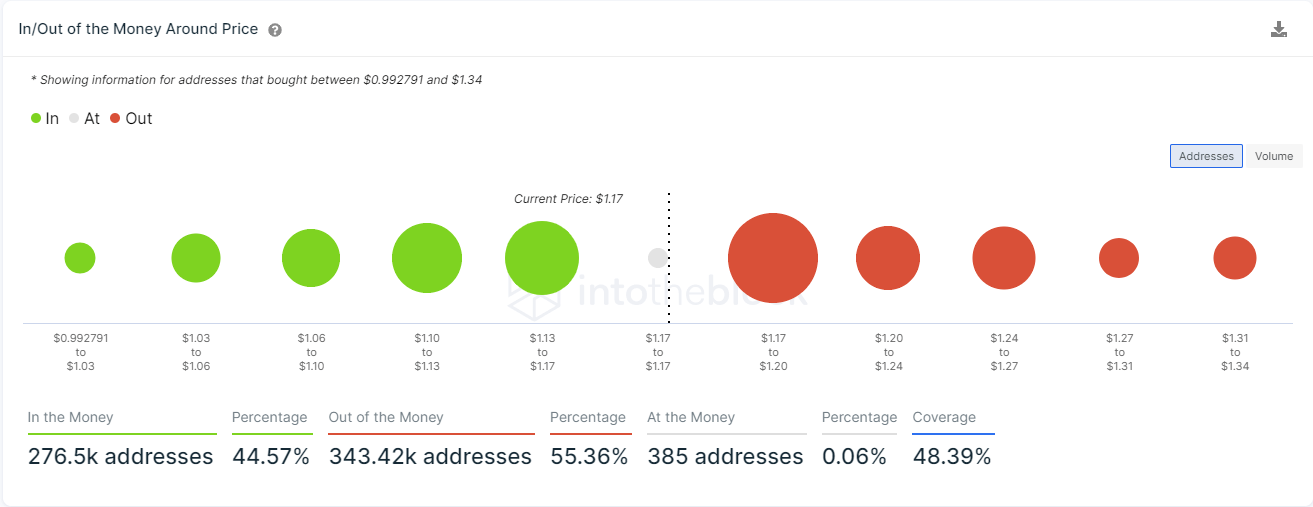Click the Coverage 48.39% value
Viewport: 1313px width, 507px height.
point(952,457)
